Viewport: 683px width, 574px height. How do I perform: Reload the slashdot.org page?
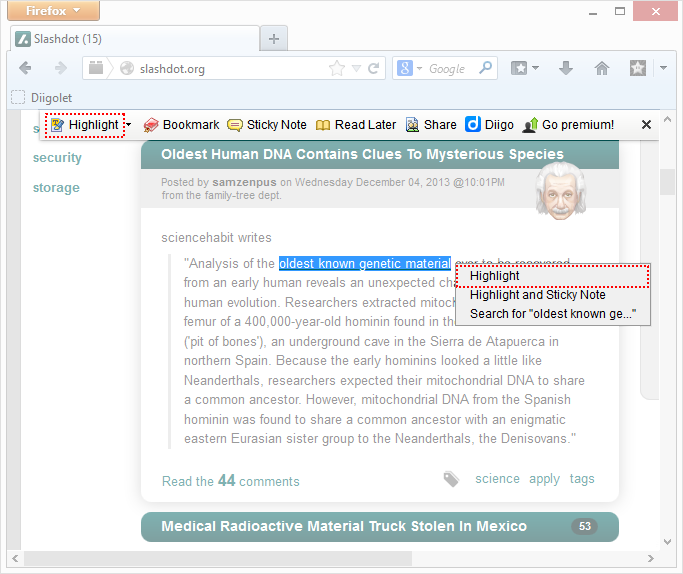pos(373,68)
